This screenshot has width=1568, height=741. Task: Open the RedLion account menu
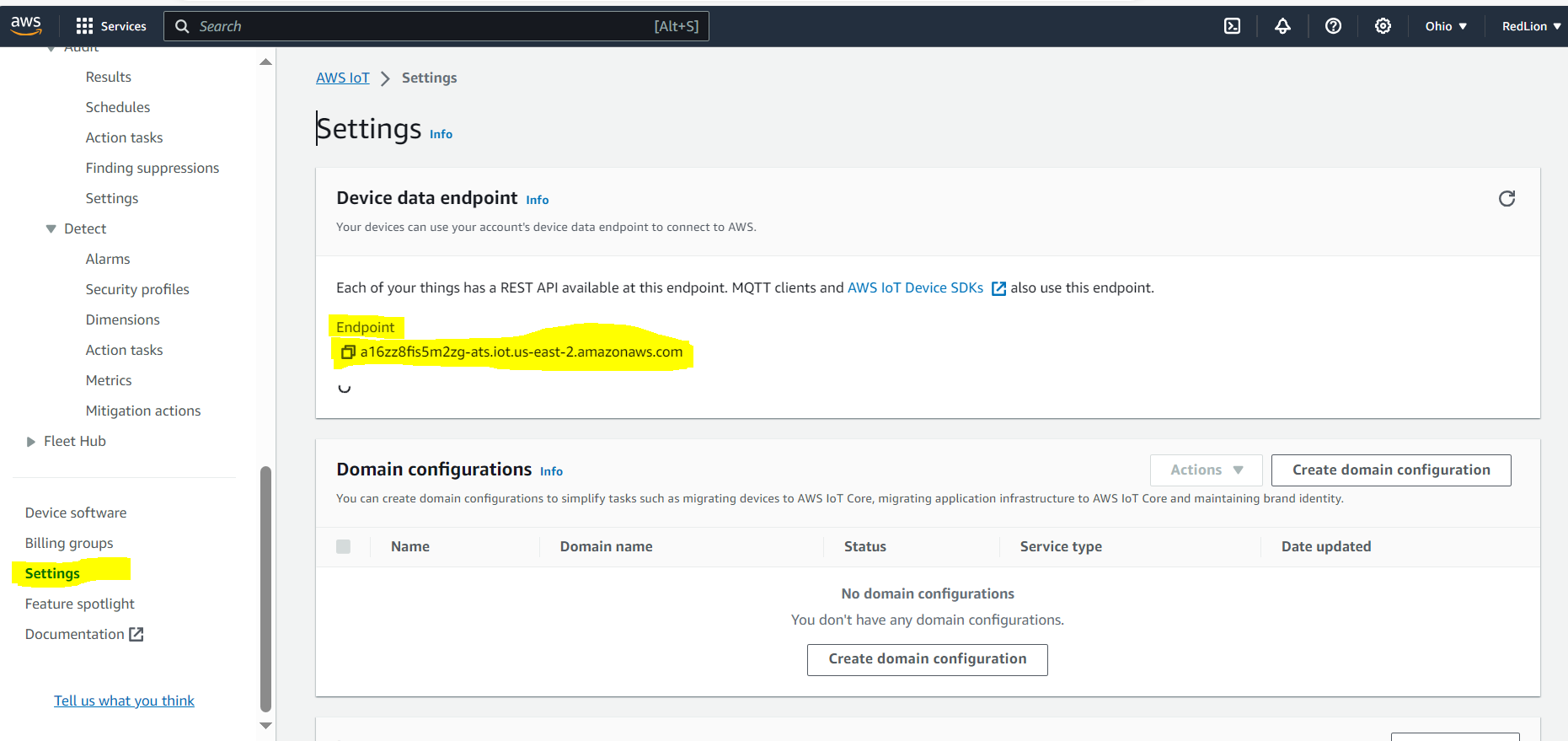click(1531, 26)
